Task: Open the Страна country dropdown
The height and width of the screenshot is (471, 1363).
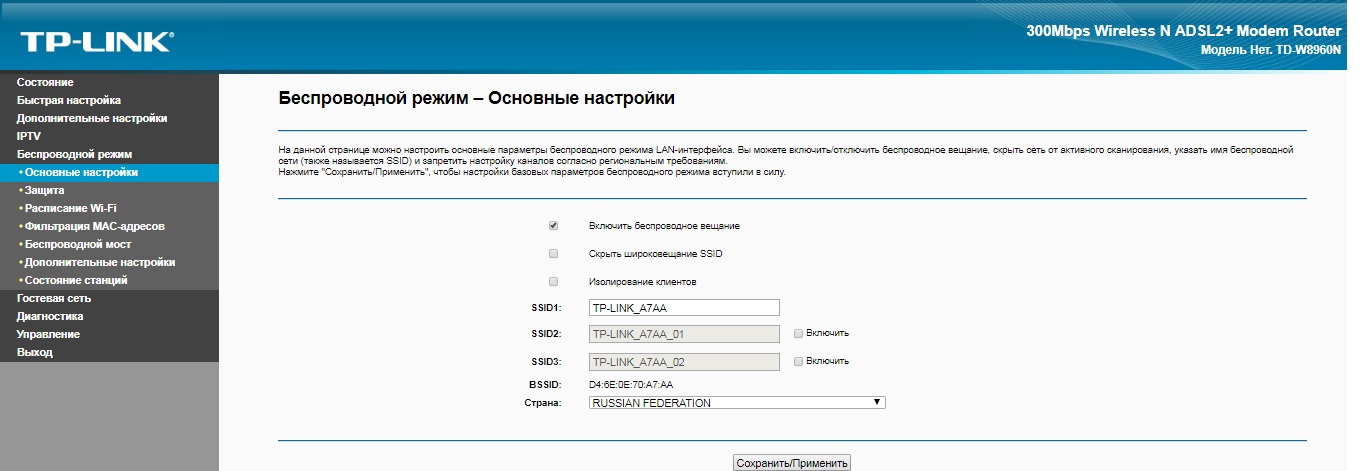Action: click(737, 402)
